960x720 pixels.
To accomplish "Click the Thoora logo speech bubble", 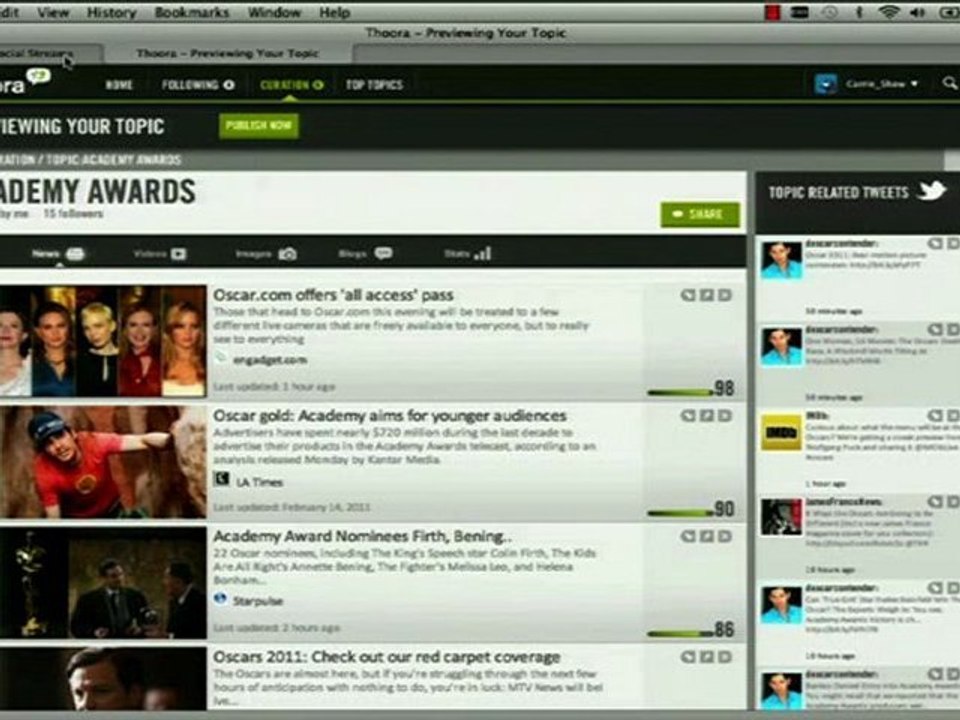I will point(39,77).
